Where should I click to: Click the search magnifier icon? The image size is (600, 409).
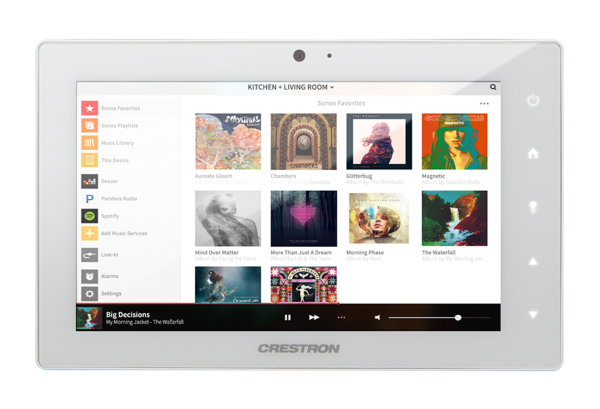[493, 87]
